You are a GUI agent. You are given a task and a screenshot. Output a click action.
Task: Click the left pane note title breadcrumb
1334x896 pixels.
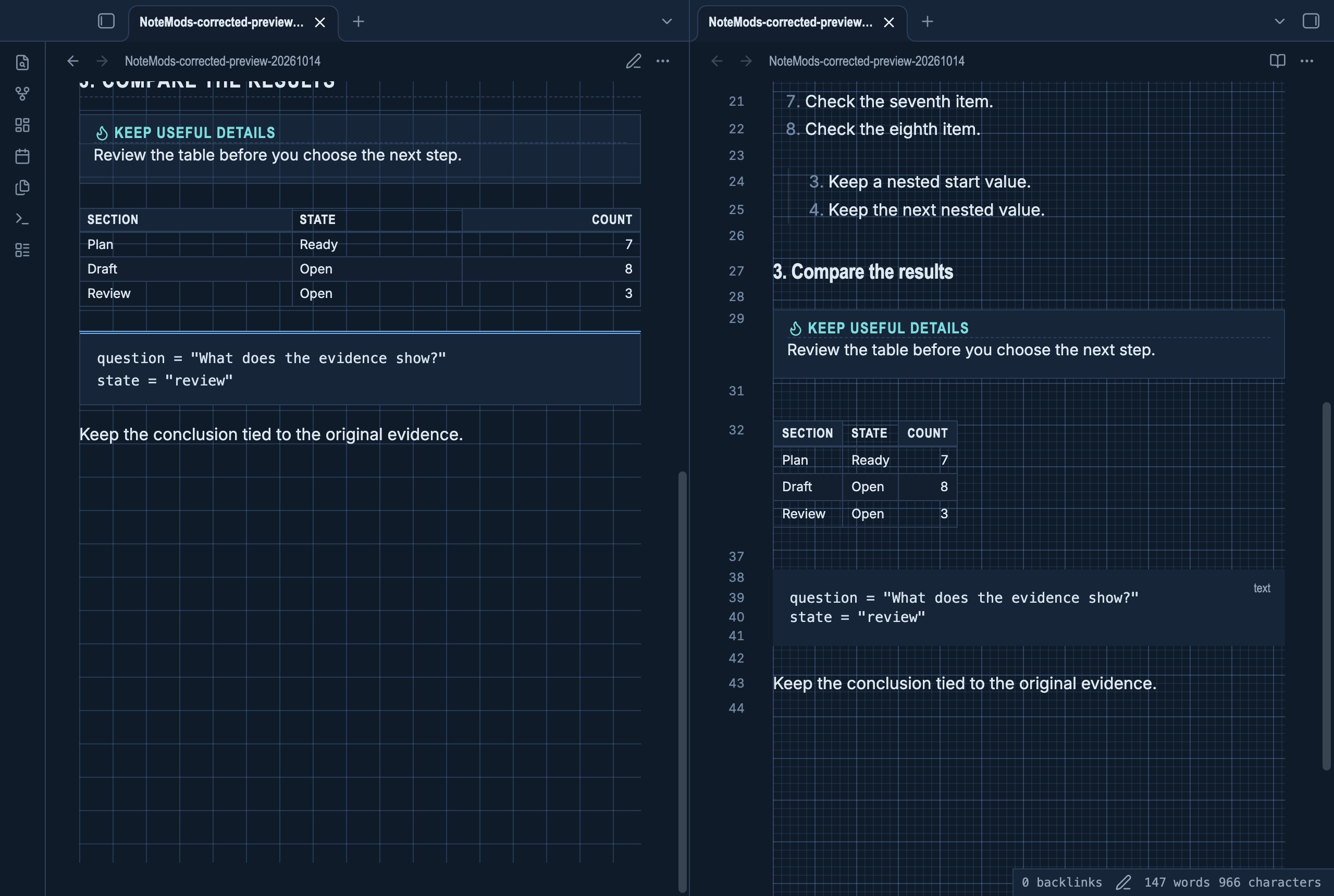[223, 61]
